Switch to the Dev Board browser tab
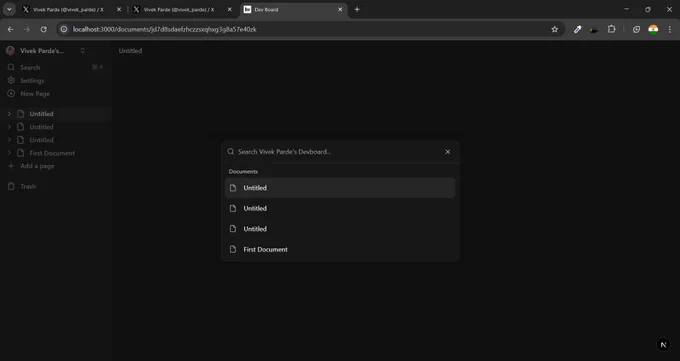The image size is (680, 361). click(x=294, y=10)
